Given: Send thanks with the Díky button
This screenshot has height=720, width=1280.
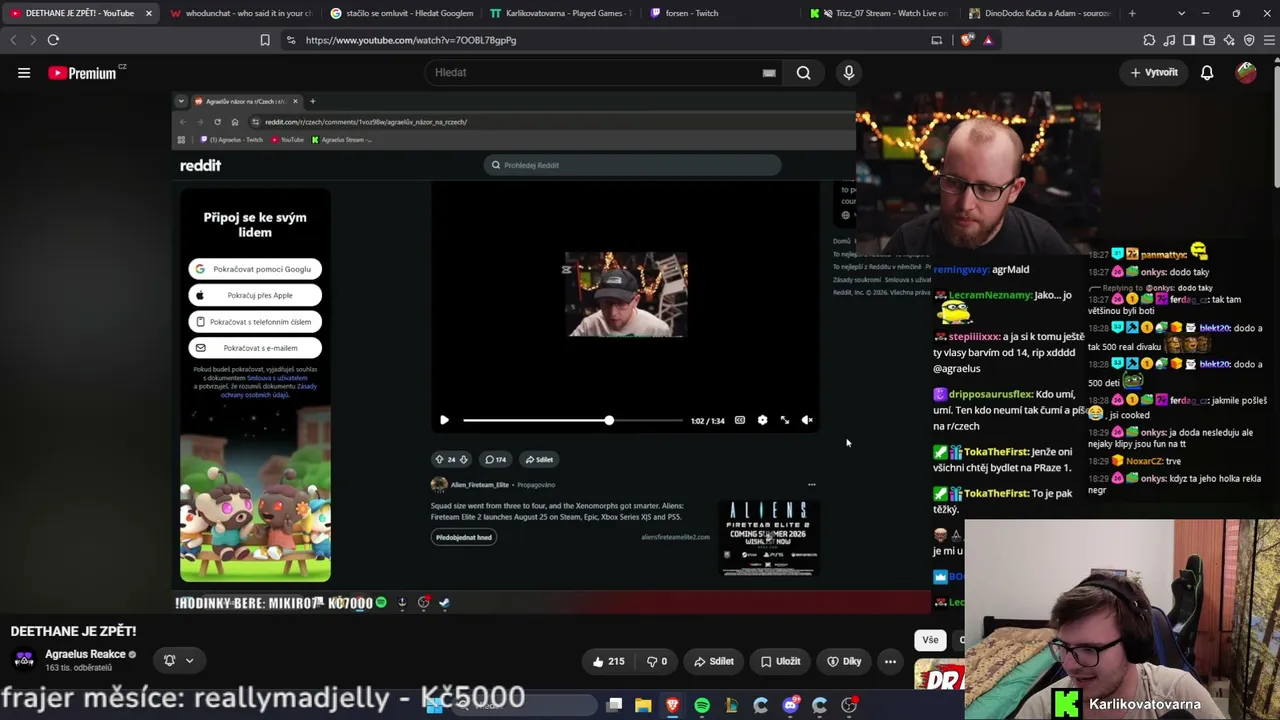Looking at the screenshot, I should [x=845, y=661].
